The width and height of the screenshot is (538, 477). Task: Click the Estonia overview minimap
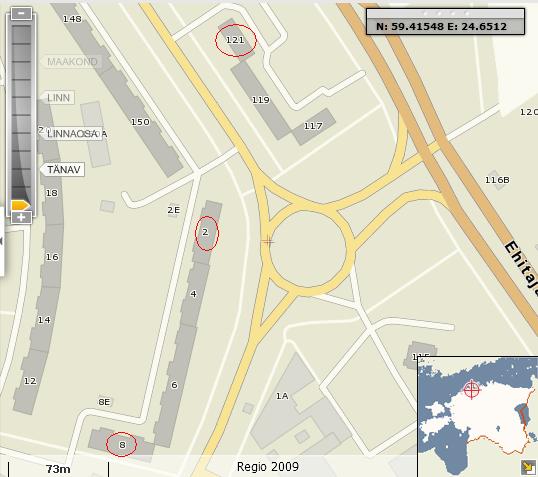(x=478, y=417)
